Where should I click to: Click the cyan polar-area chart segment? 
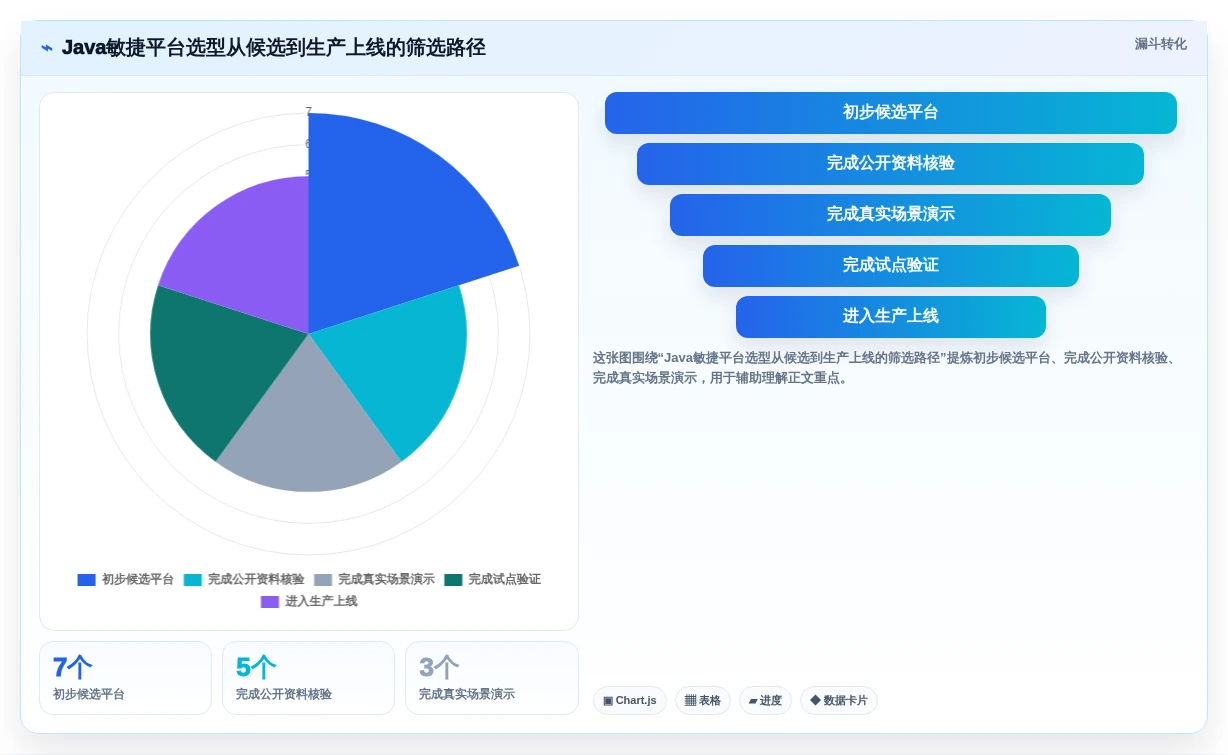click(x=400, y=365)
